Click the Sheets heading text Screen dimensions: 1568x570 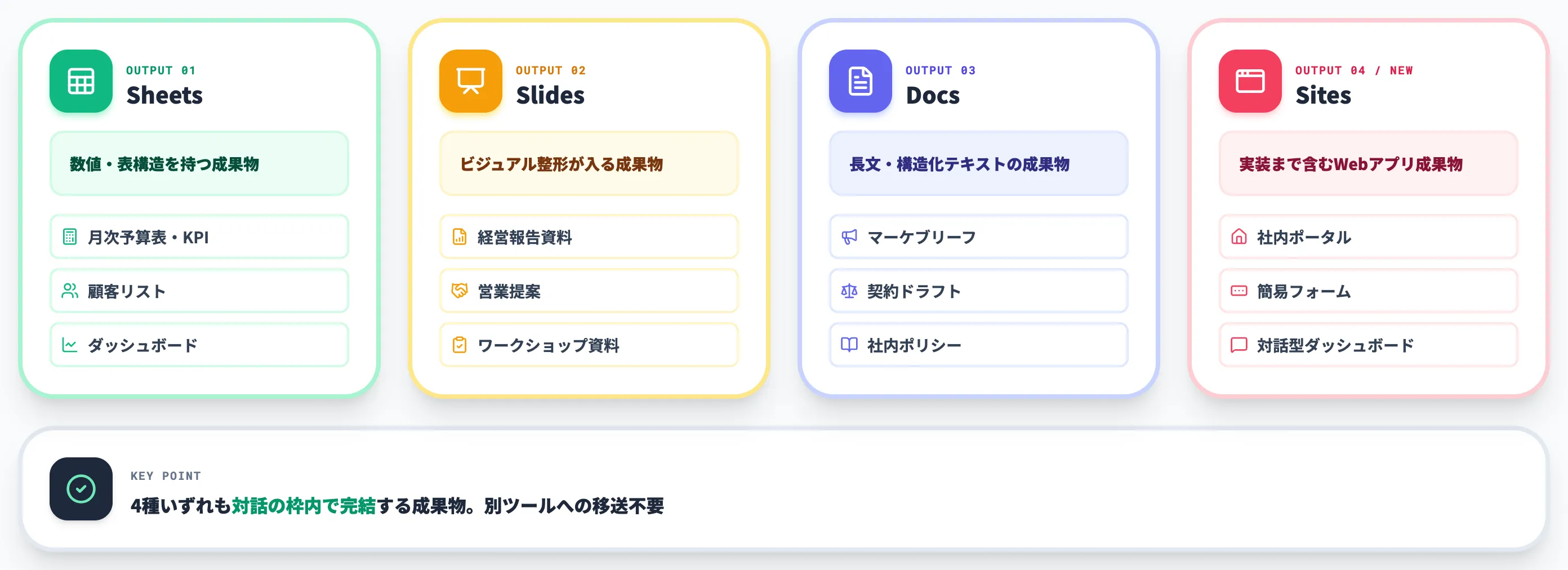click(164, 96)
